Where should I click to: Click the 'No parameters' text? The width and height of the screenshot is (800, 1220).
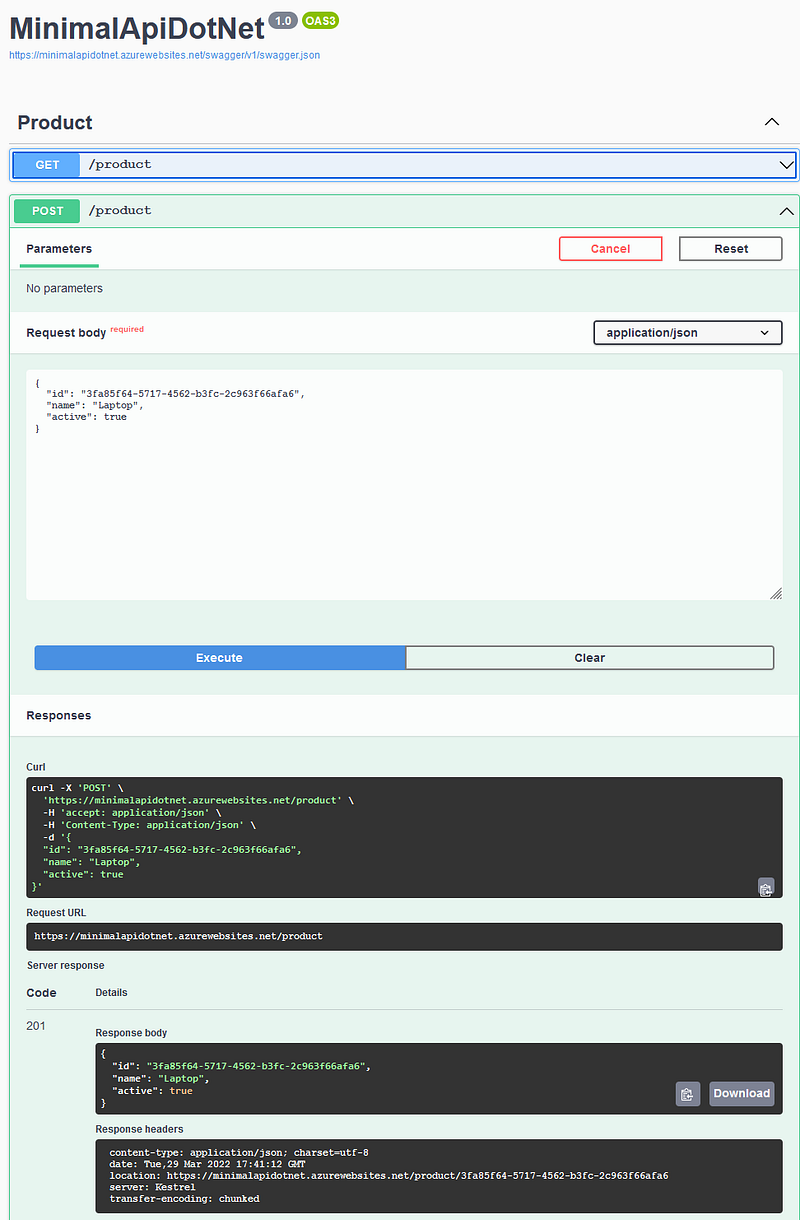pos(64,289)
